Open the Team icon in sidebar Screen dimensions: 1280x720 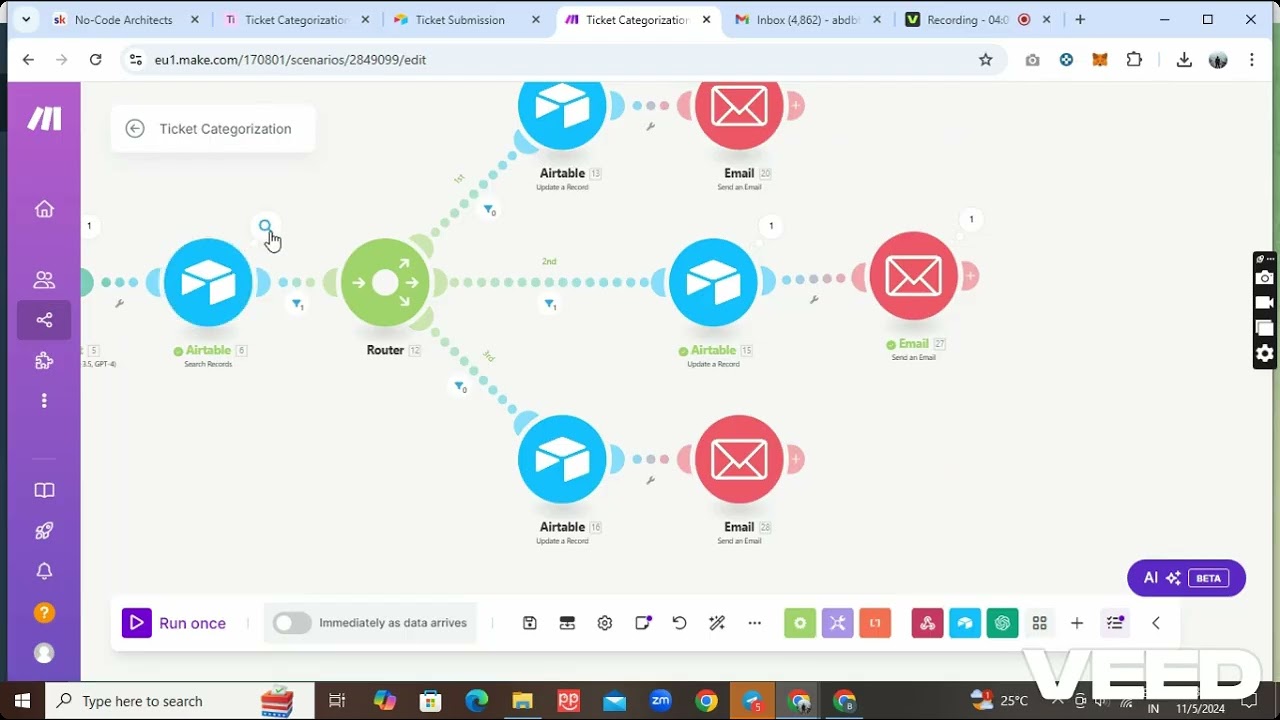point(44,280)
